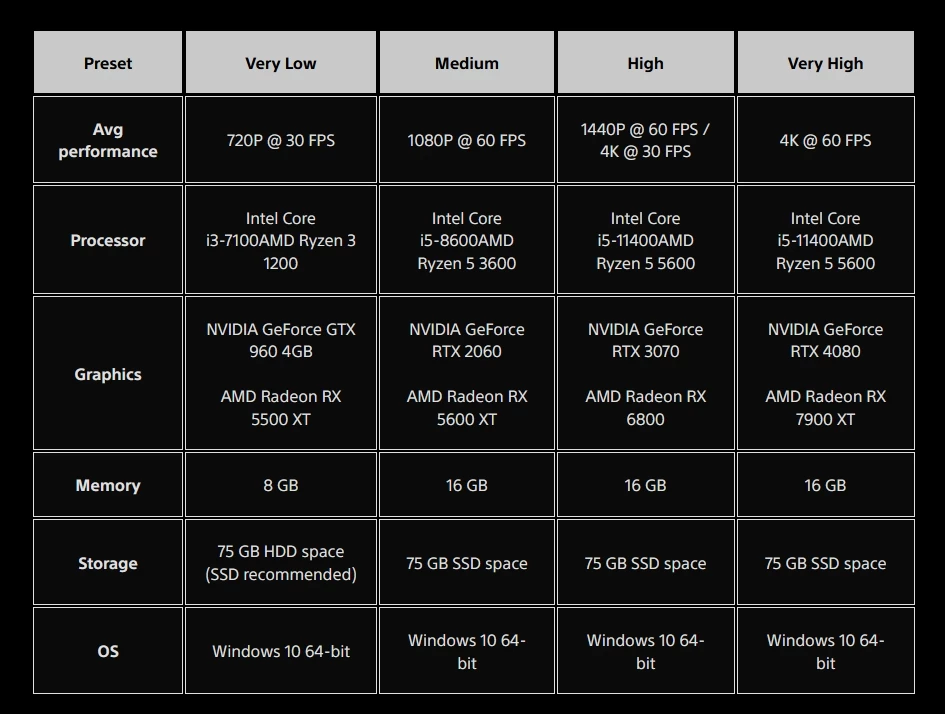Click the Medium column header
945x714 pixels.
point(466,63)
